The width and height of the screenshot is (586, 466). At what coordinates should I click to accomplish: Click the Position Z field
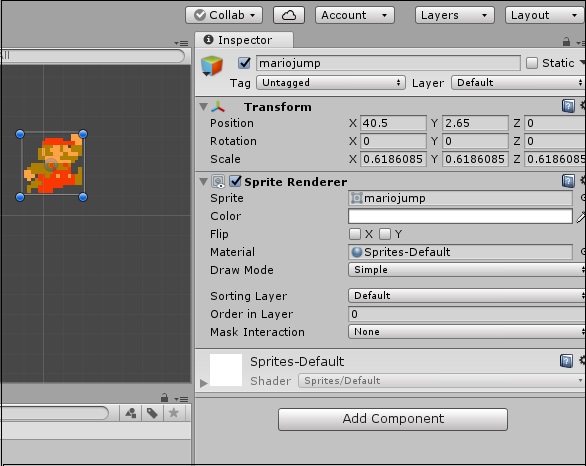(555, 123)
